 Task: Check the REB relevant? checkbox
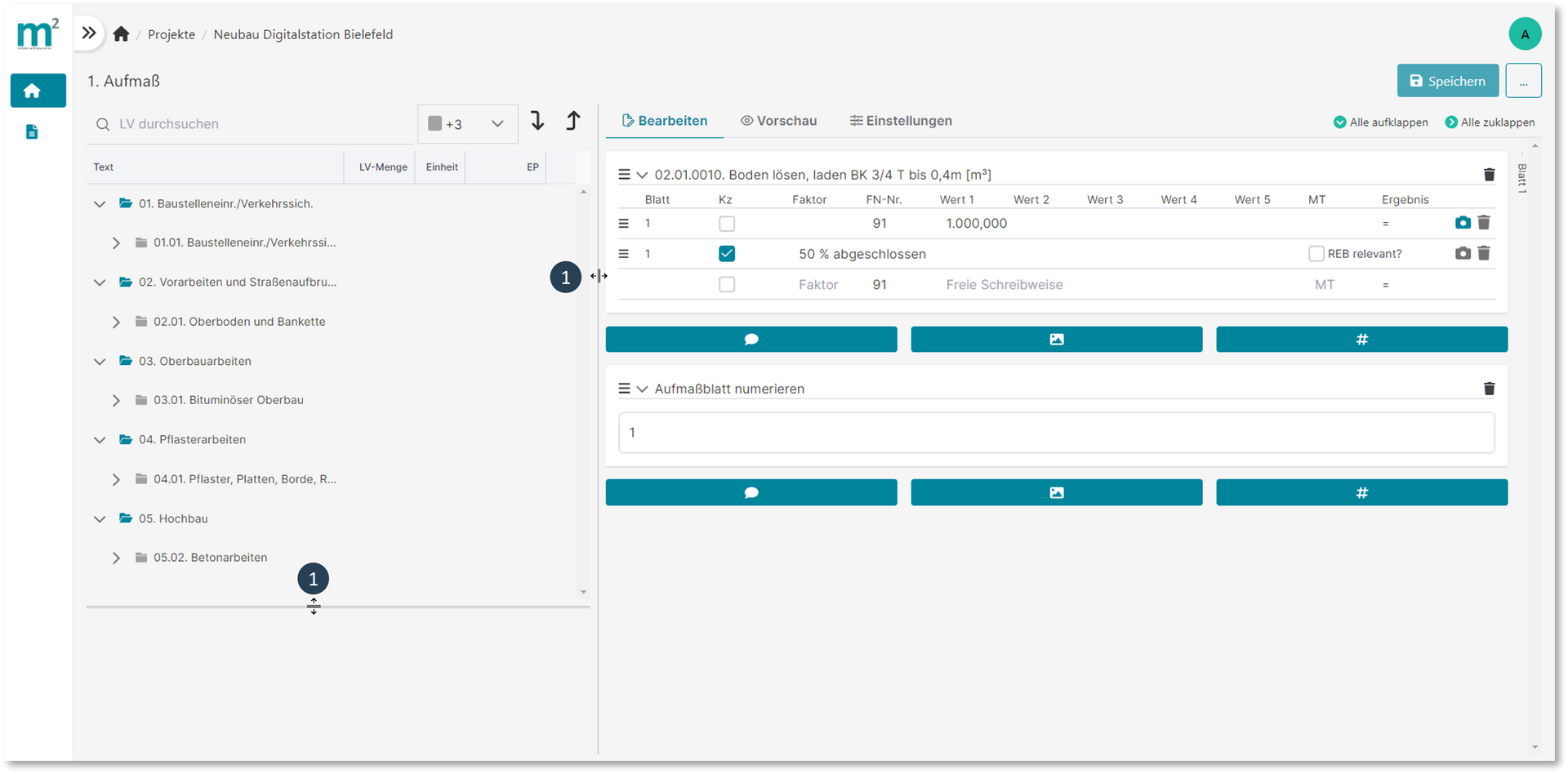1316,253
